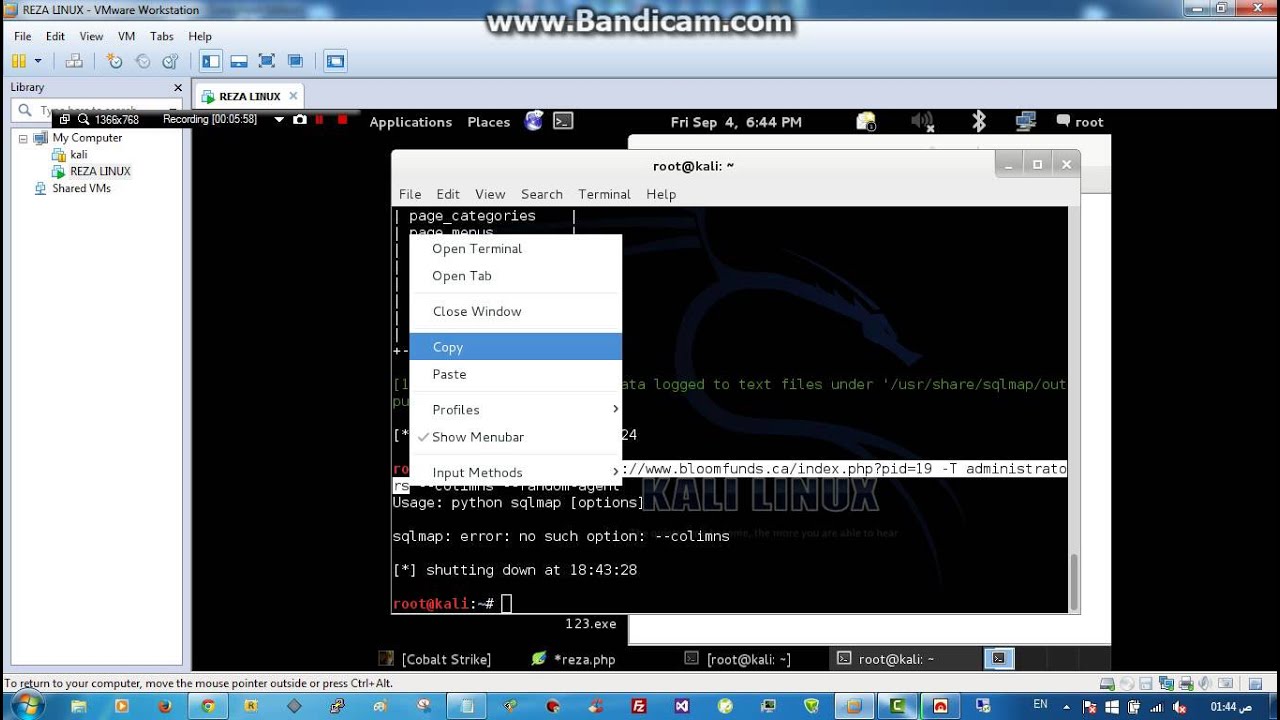This screenshot has height=720, width=1280.
Task: Click the EN language indicator
Action: [1040, 704]
